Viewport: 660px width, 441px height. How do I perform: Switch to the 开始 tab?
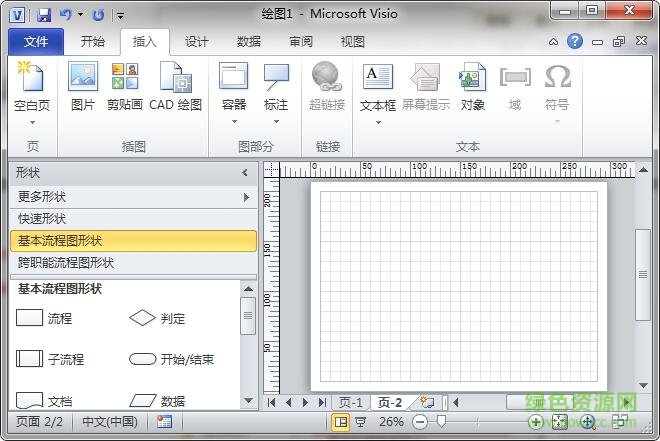93,42
